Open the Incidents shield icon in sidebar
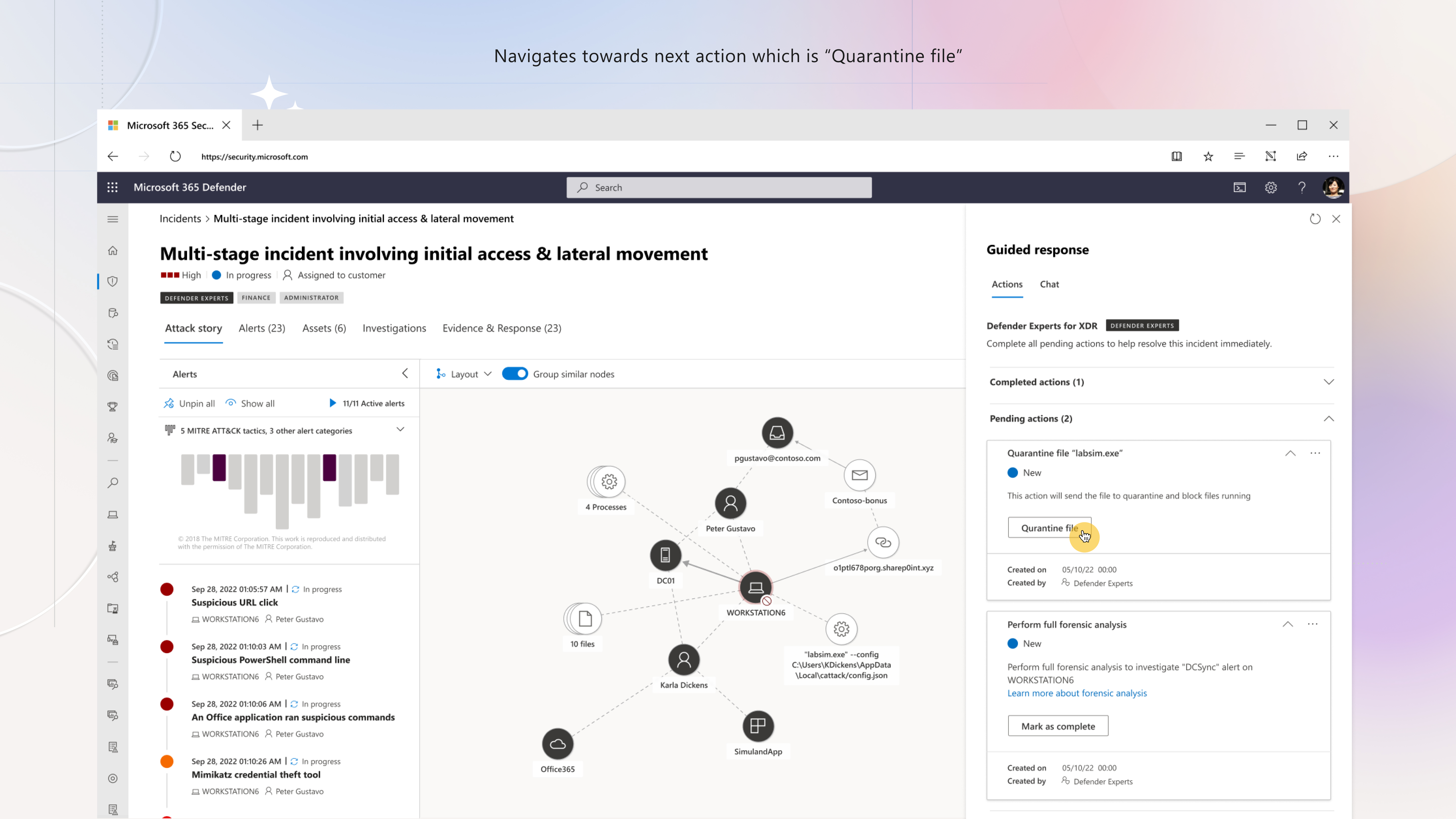Image resolution: width=1456 pixels, height=819 pixels. (112, 282)
